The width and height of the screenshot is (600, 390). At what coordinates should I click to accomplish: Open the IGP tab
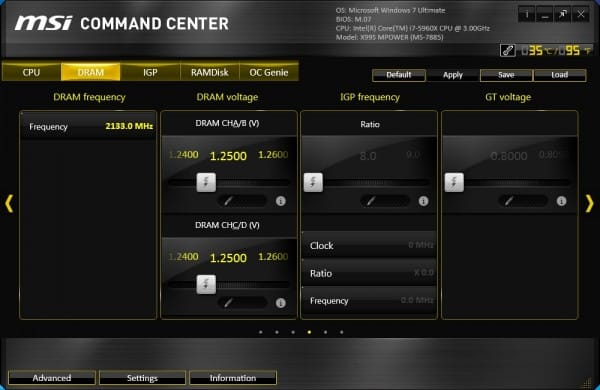[150, 72]
